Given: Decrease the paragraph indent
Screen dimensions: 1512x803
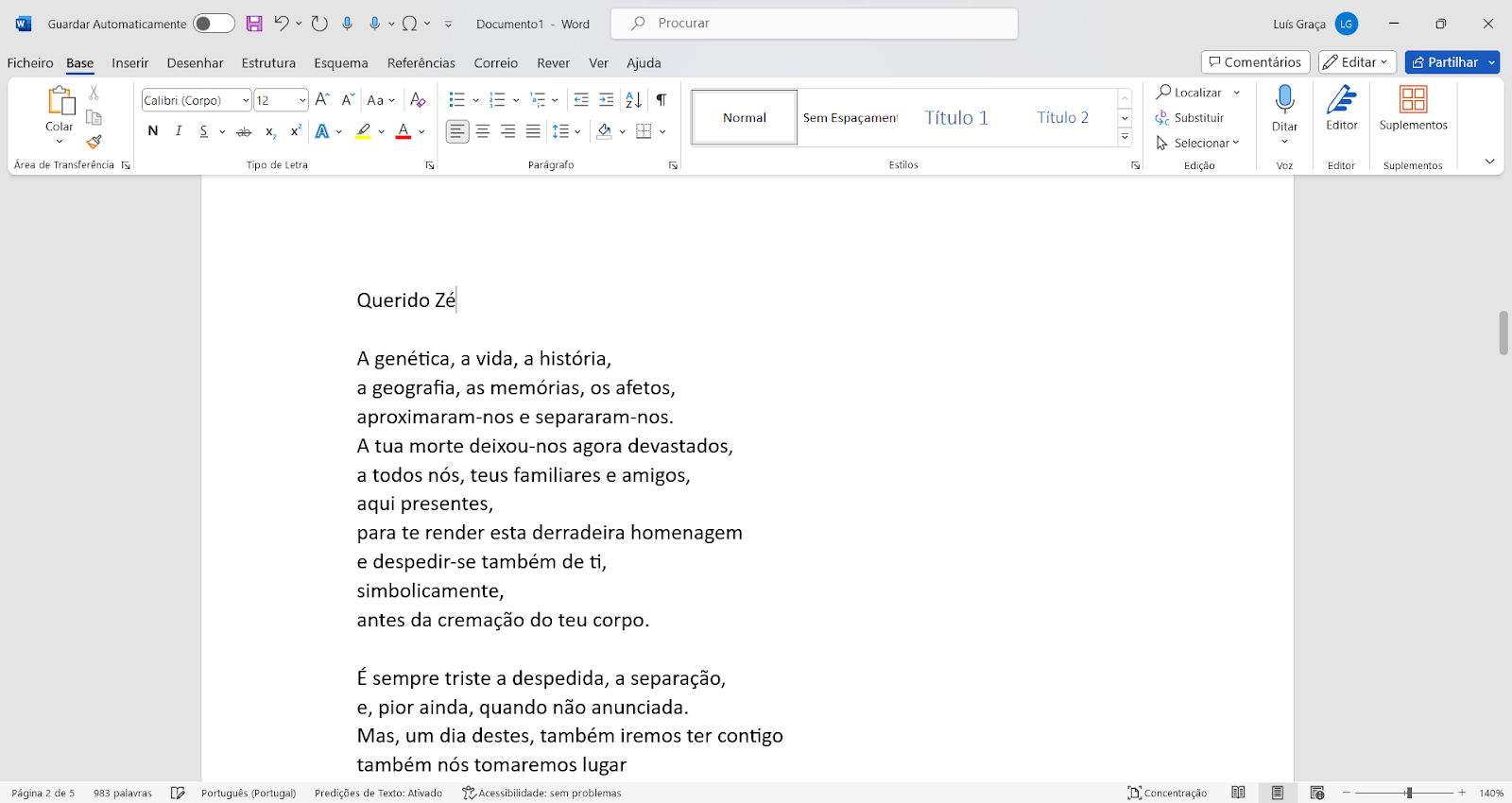Looking at the screenshot, I should (x=581, y=99).
